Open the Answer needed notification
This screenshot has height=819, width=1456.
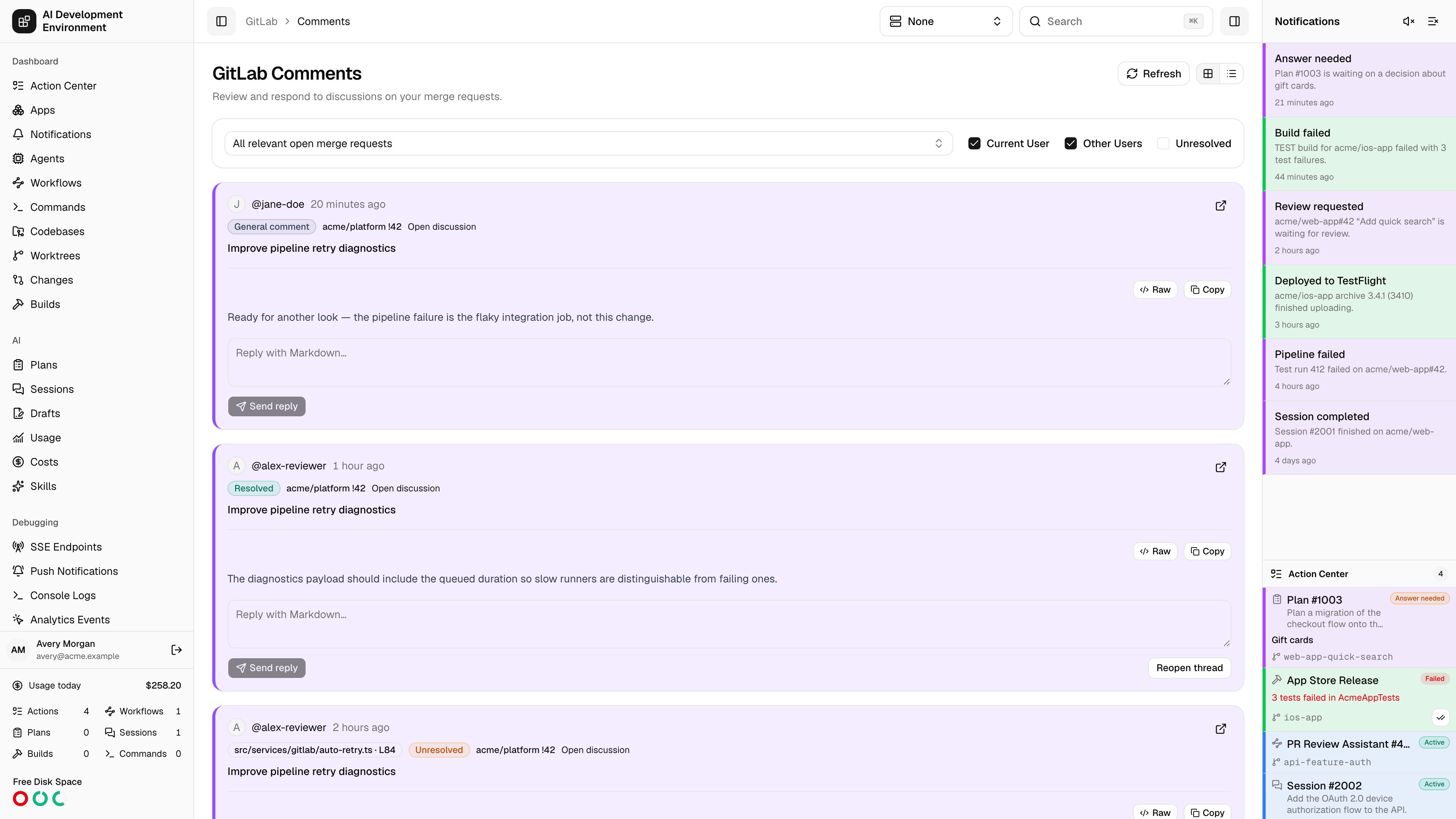click(1359, 80)
